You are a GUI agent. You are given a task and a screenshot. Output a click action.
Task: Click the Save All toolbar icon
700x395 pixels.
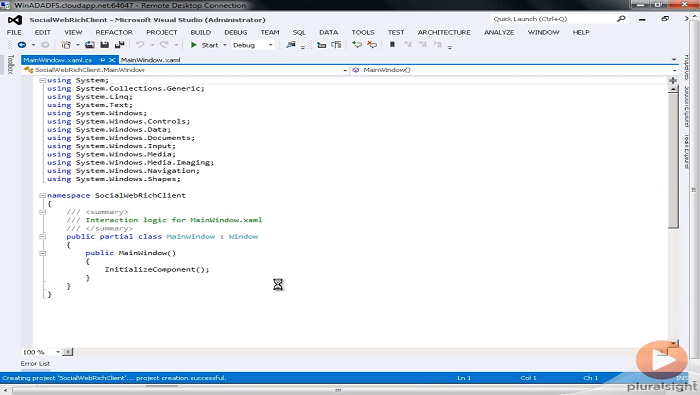(120, 45)
